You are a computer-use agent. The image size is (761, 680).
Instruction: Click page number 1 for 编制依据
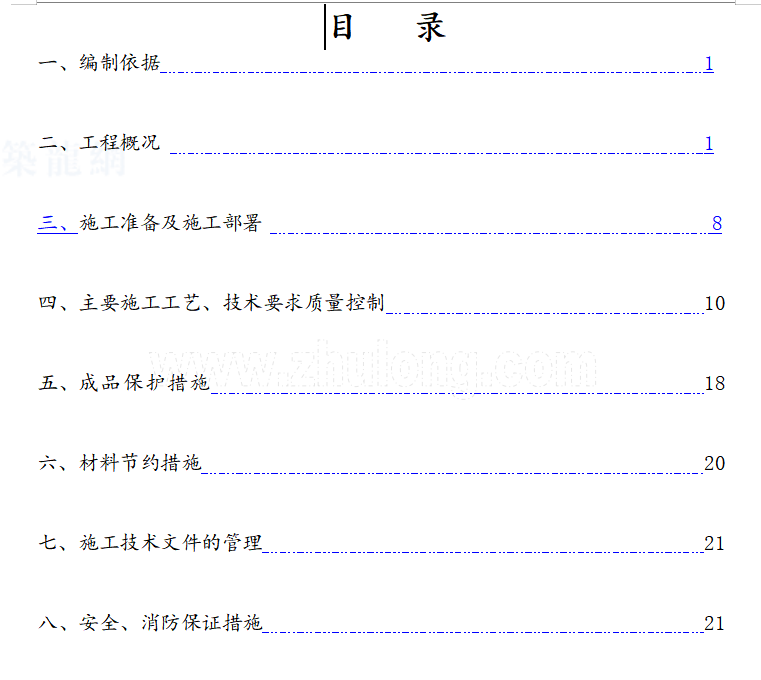pos(709,64)
